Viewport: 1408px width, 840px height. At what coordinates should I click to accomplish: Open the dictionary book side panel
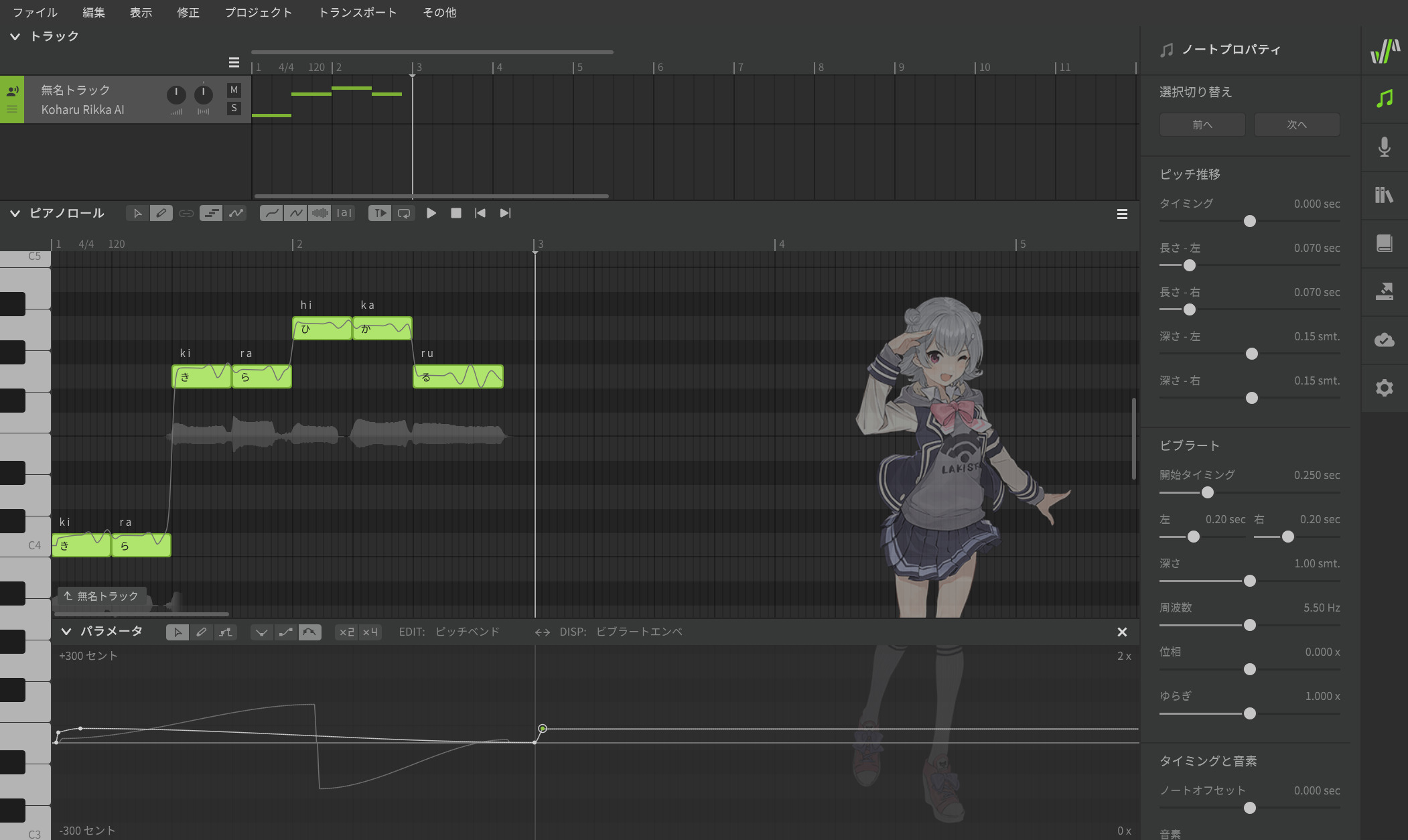click(x=1385, y=244)
